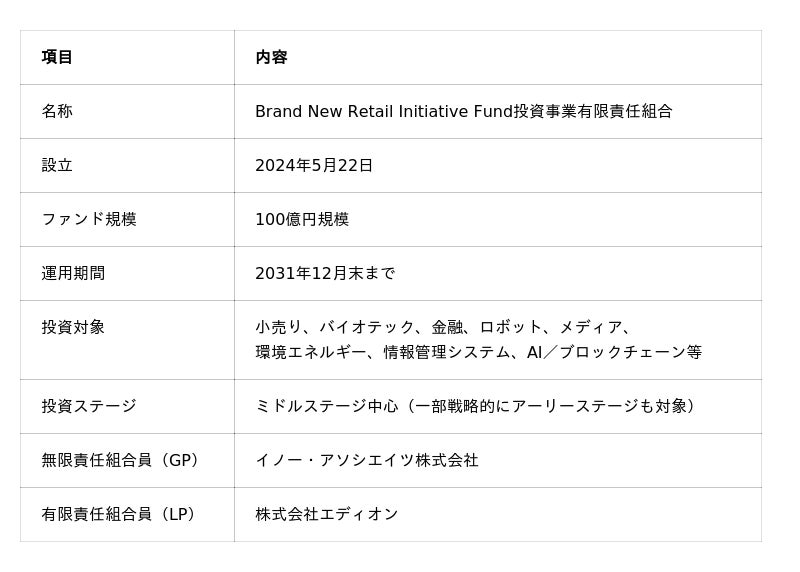Click the 株式会社エディオン text
Screen dimensions: 800x572
(327, 514)
